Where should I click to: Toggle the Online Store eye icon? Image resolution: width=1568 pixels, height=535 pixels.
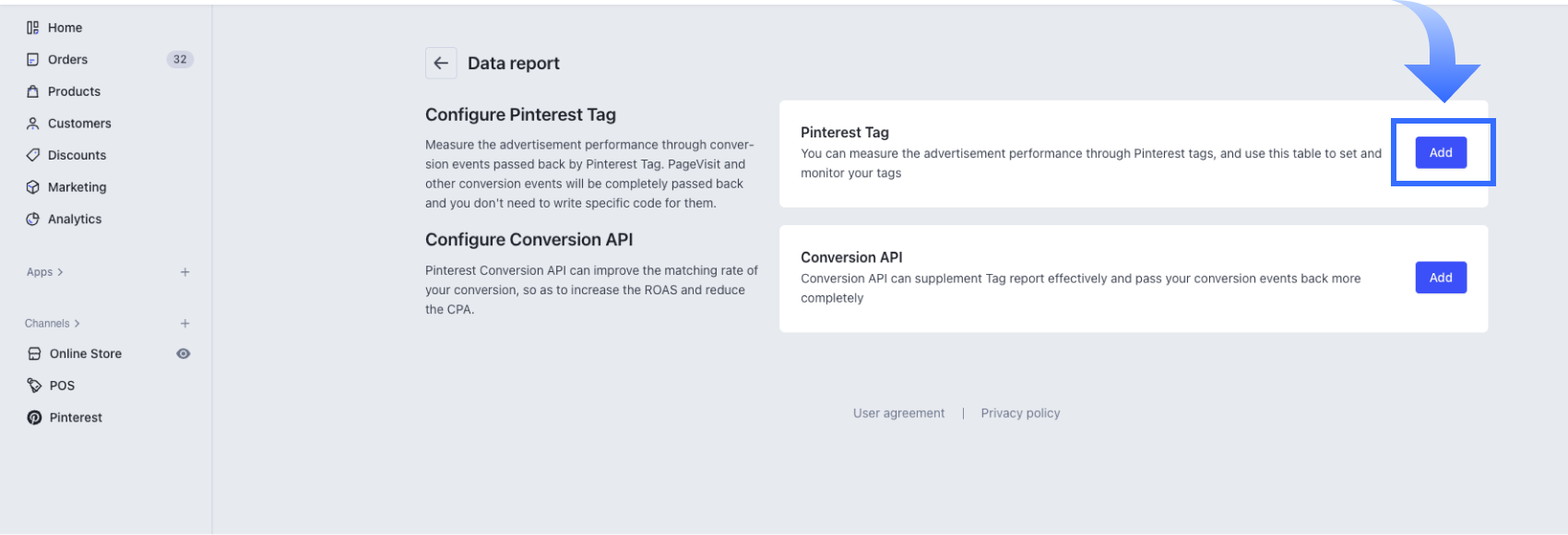184,353
